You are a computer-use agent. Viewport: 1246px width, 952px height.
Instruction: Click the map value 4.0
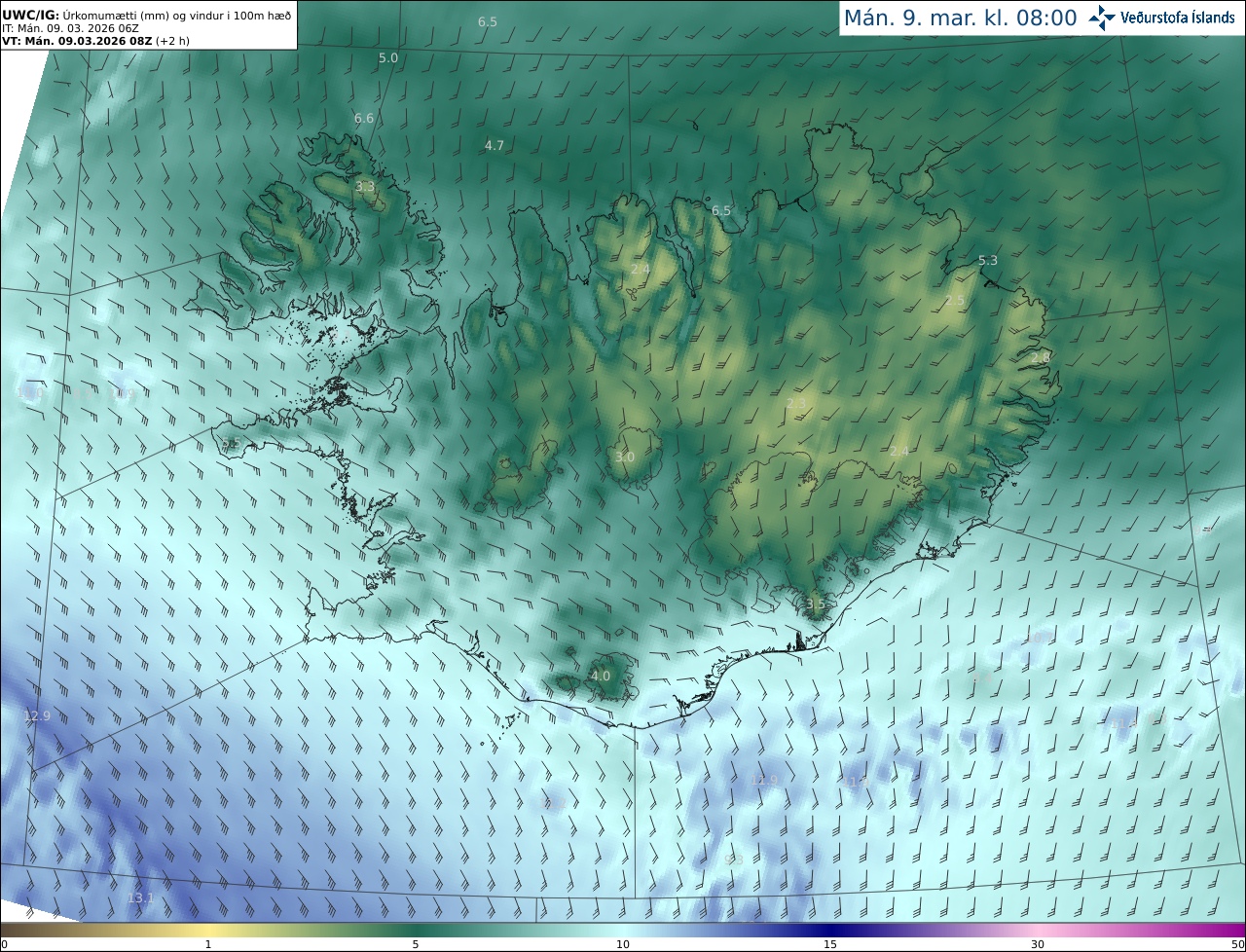(601, 676)
